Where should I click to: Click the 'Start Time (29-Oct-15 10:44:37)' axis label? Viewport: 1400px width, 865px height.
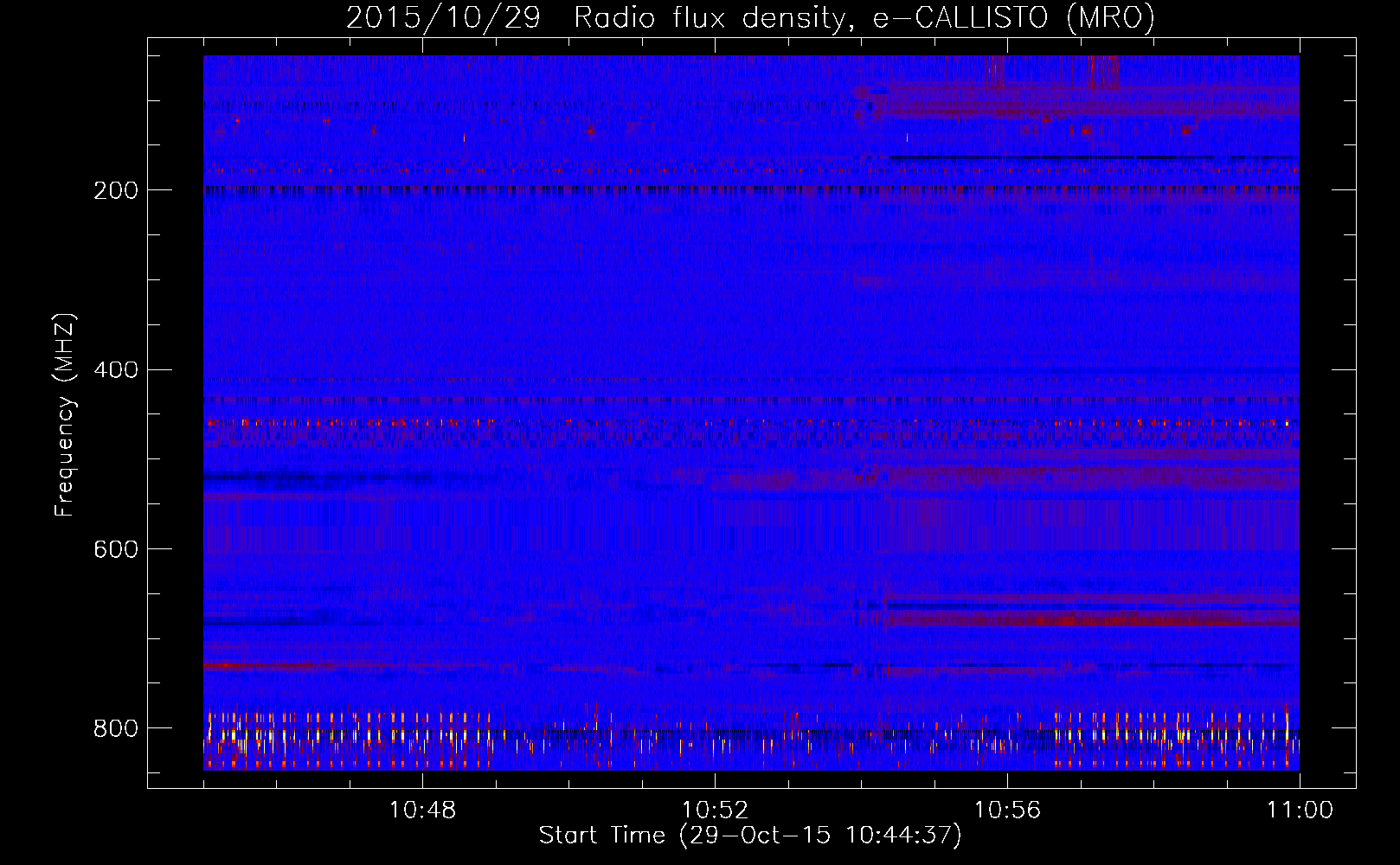(x=750, y=836)
